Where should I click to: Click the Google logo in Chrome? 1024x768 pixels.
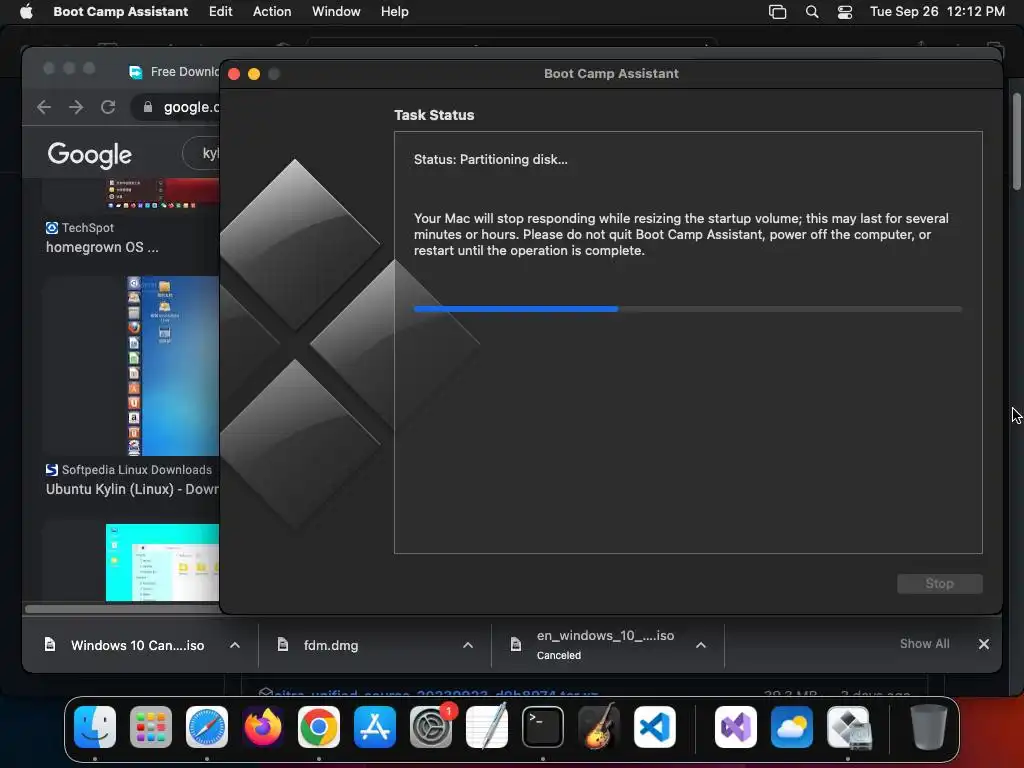pyautogui.click(x=89, y=155)
